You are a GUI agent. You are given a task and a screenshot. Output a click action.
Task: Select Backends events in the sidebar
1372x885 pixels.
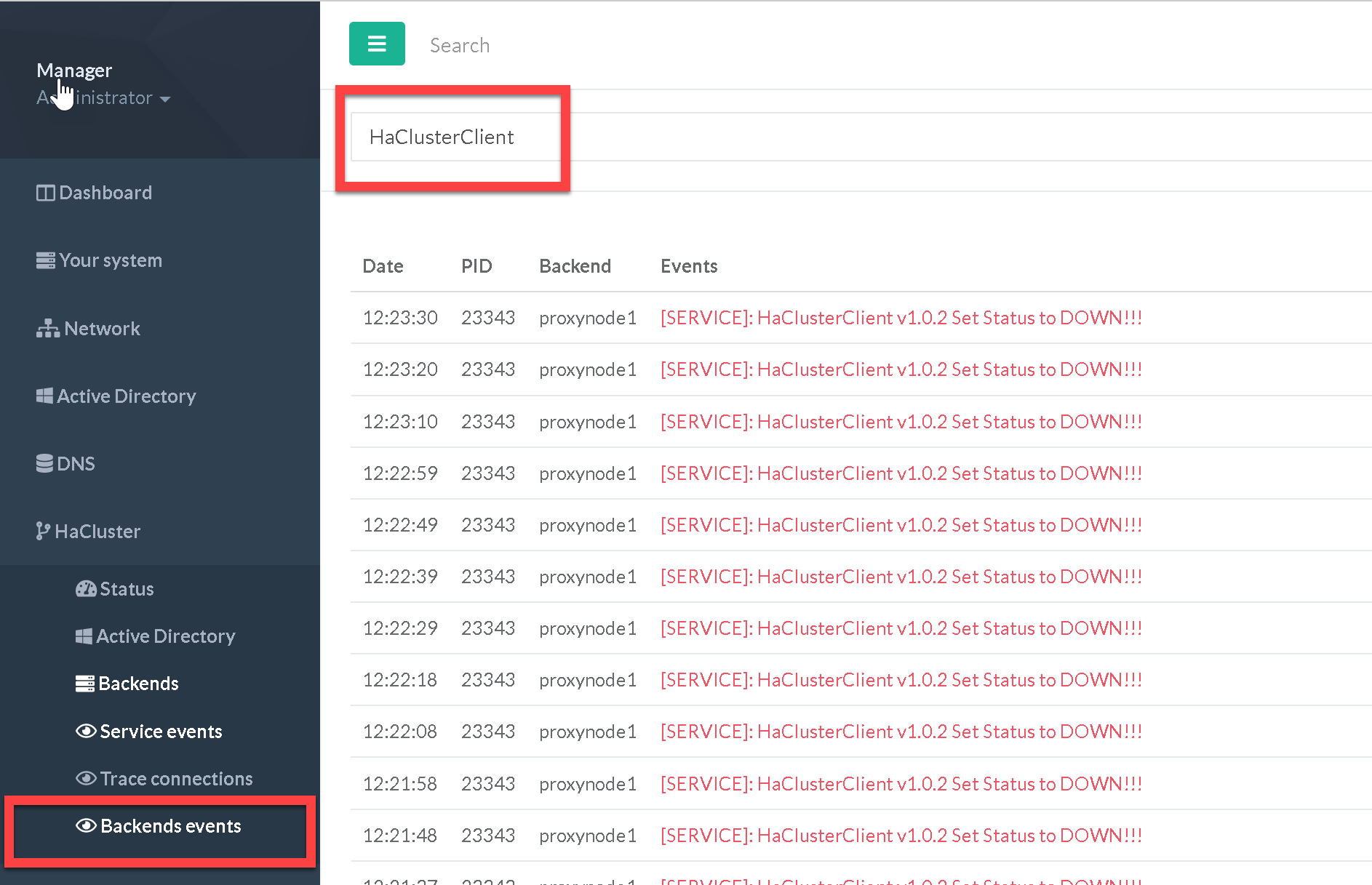(x=170, y=826)
